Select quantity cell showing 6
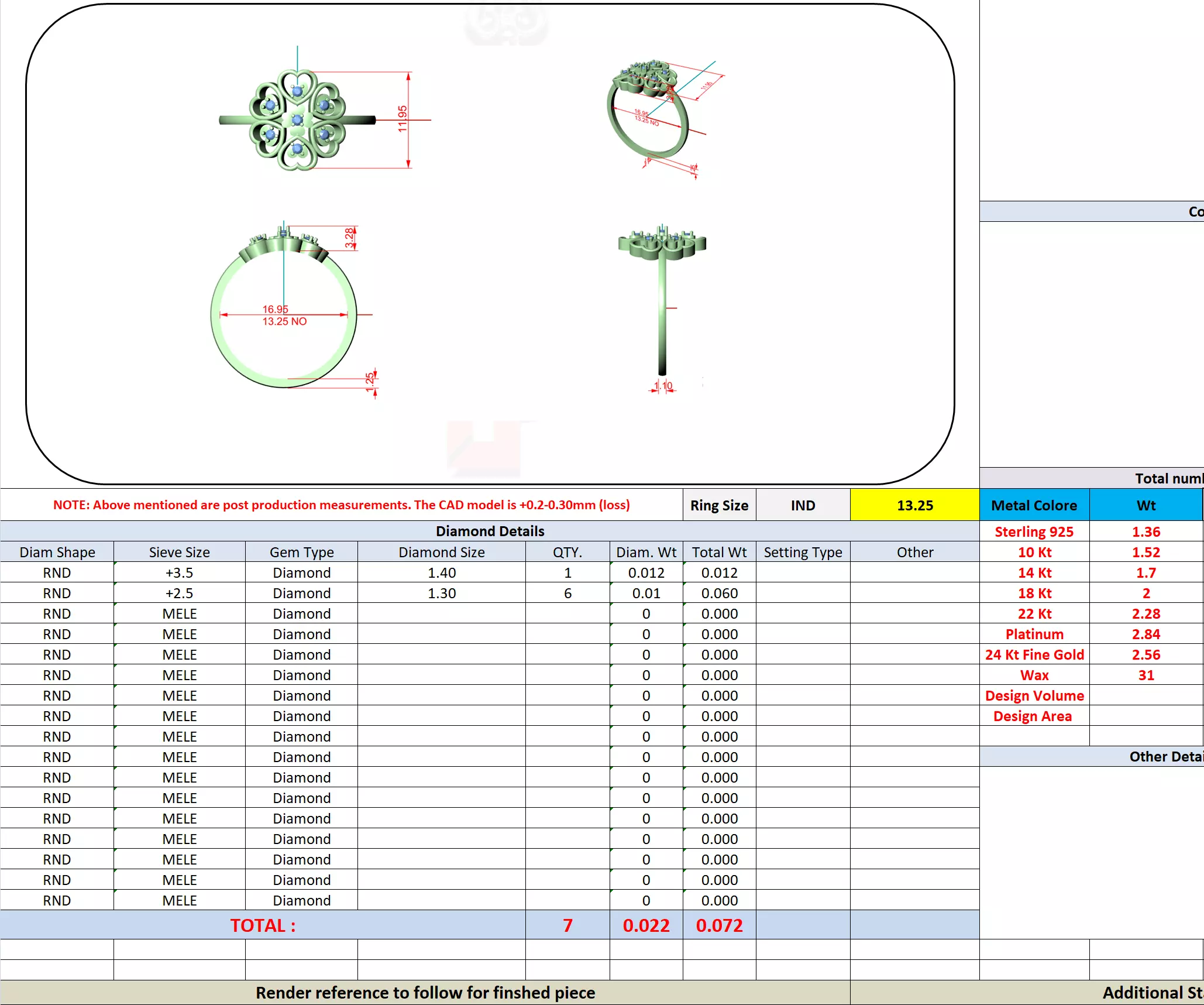The width and height of the screenshot is (1204, 1005). [x=567, y=593]
